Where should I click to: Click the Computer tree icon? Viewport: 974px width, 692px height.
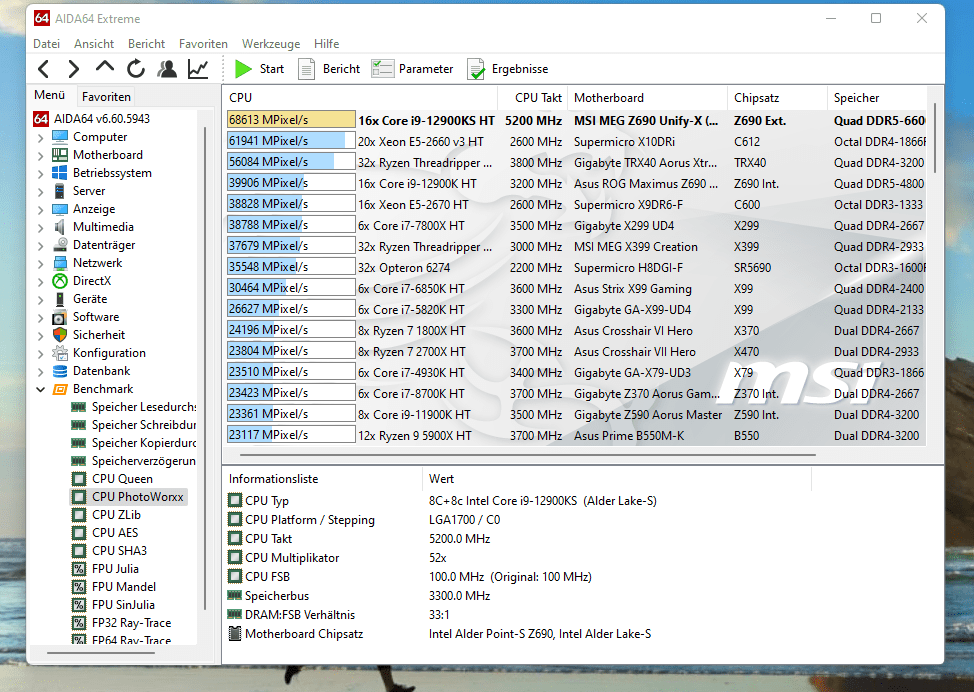coord(60,137)
